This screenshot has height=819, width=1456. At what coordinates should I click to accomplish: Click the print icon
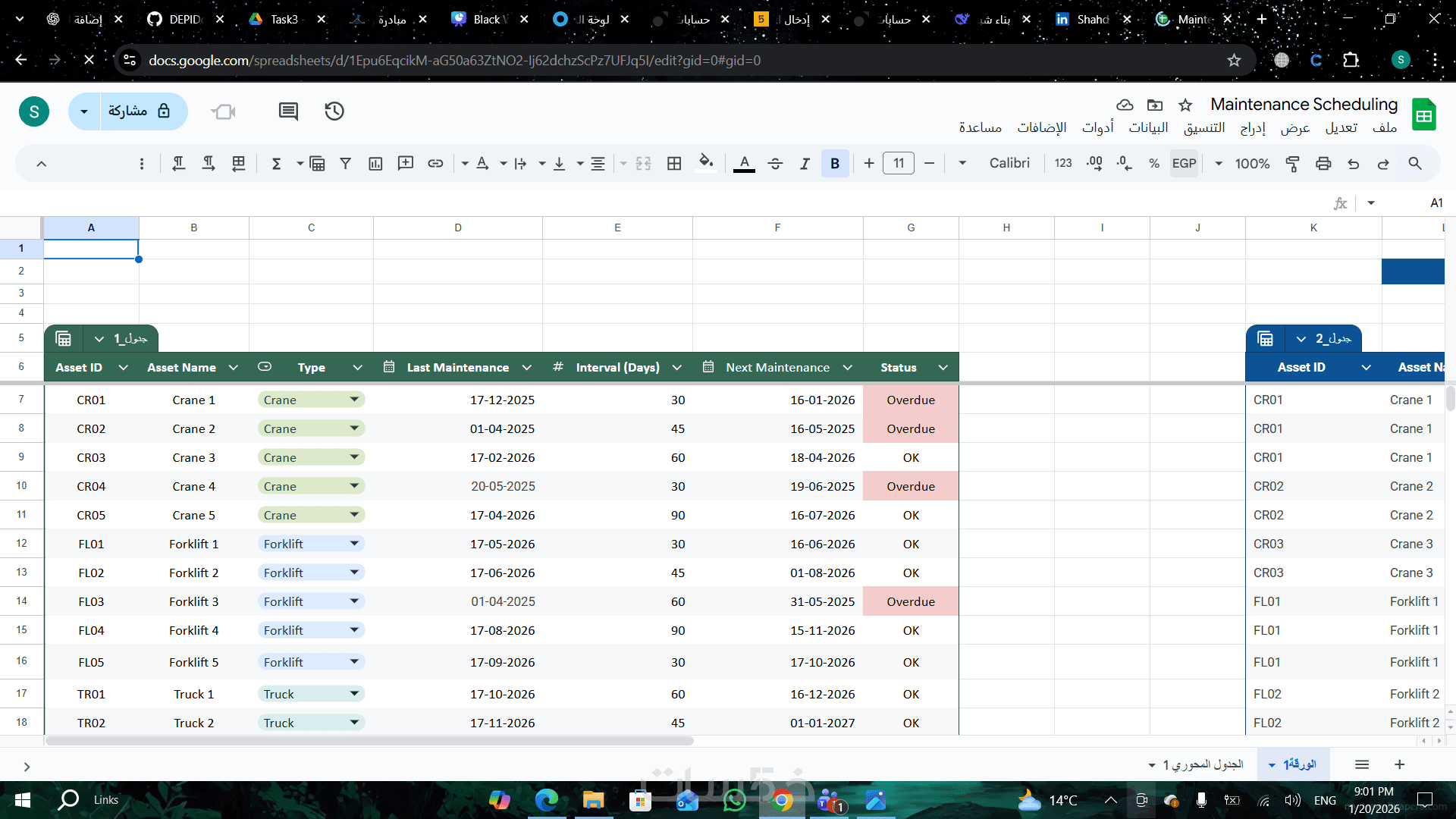(x=1323, y=163)
